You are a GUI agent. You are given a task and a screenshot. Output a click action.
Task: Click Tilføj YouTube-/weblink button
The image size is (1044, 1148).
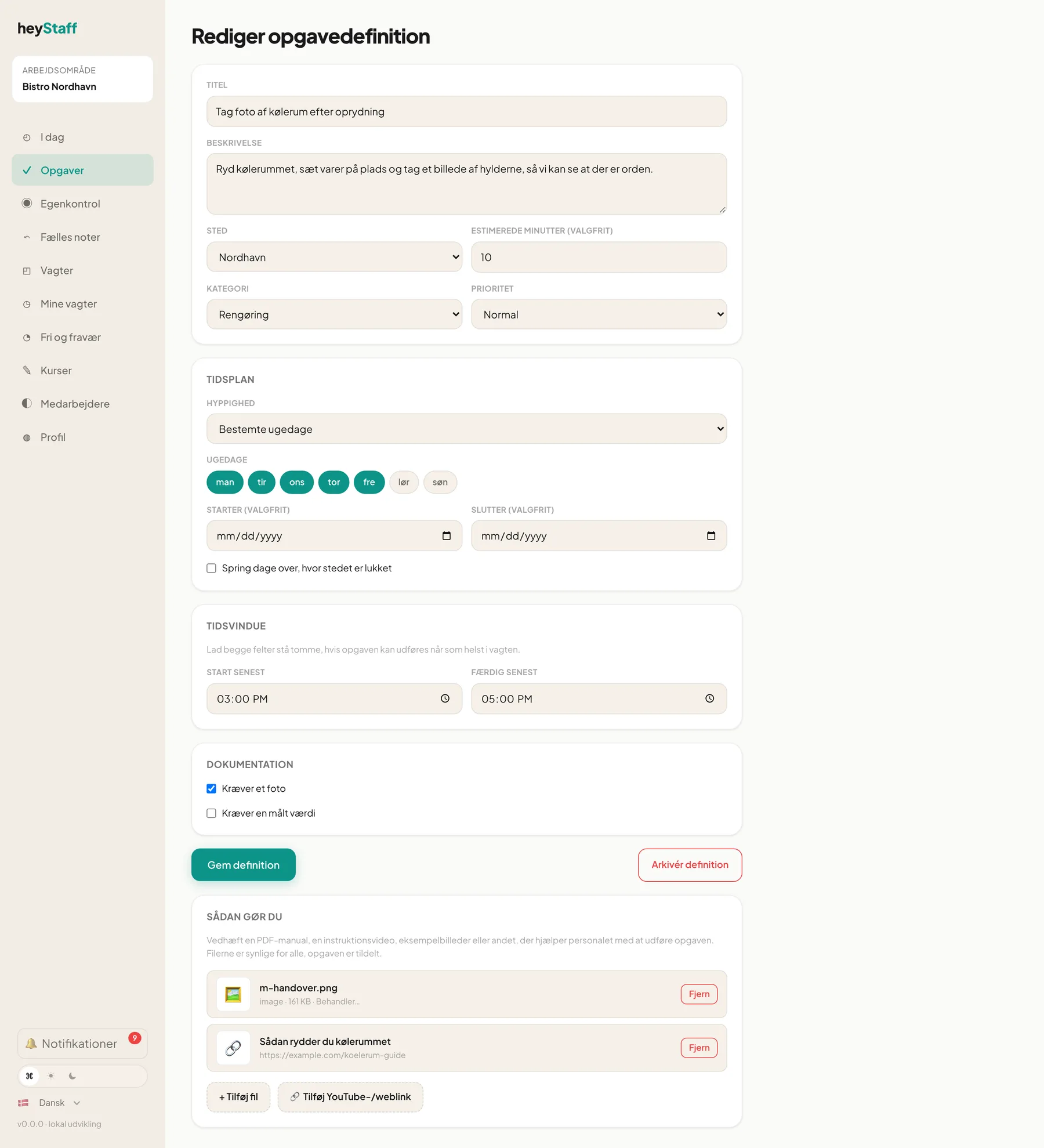(350, 1097)
